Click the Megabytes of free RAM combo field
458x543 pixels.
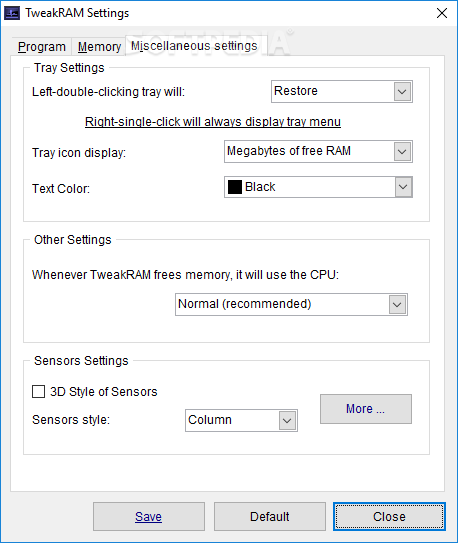(318, 152)
